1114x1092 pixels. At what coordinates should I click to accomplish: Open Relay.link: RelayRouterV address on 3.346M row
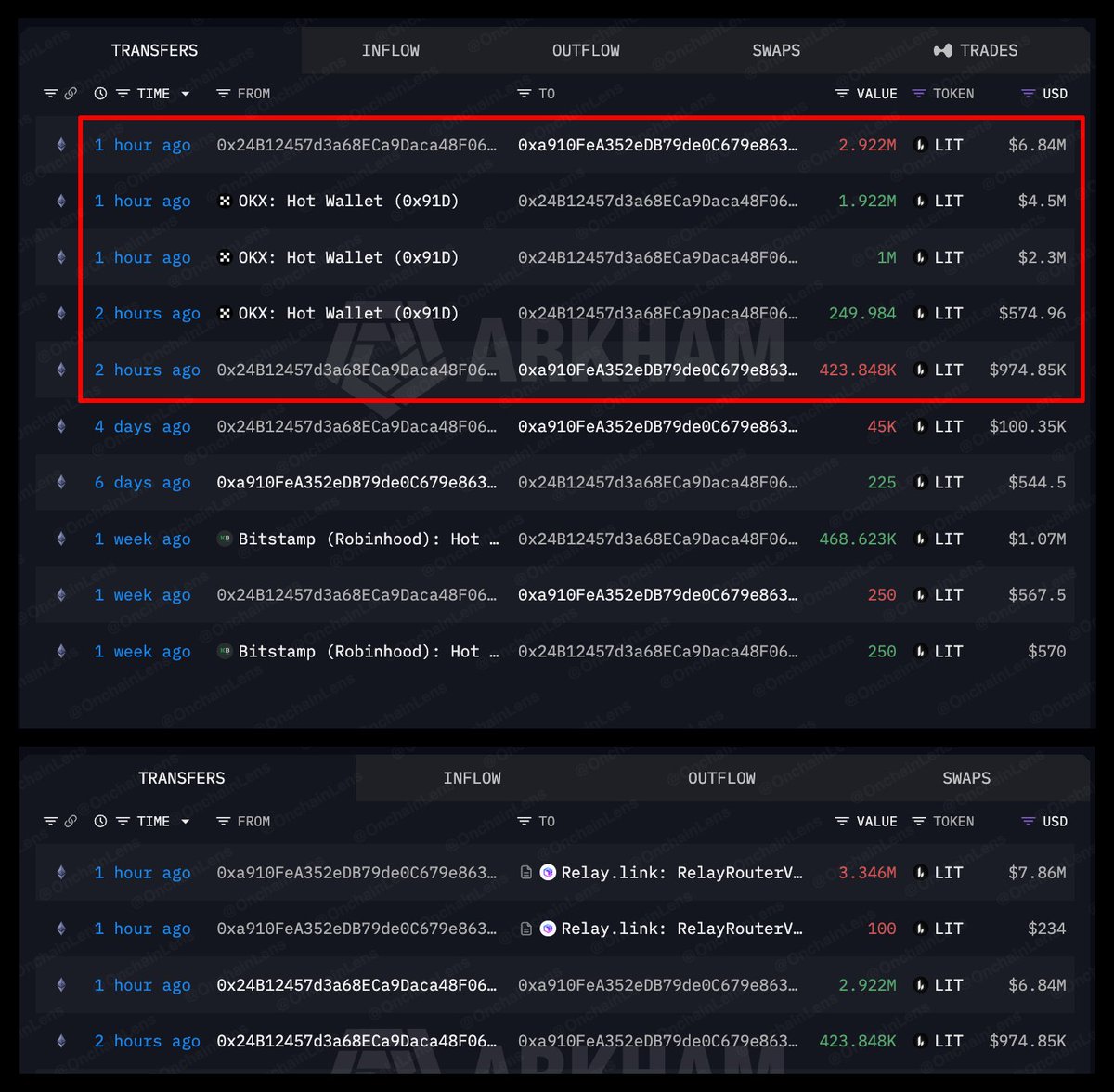click(x=682, y=872)
